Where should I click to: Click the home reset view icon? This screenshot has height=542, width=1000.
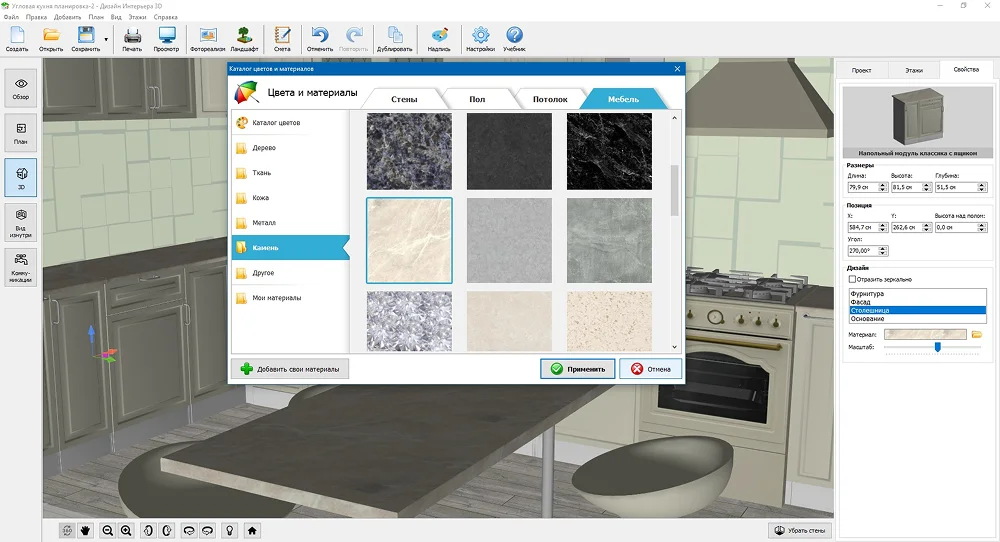(x=253, y=530)
